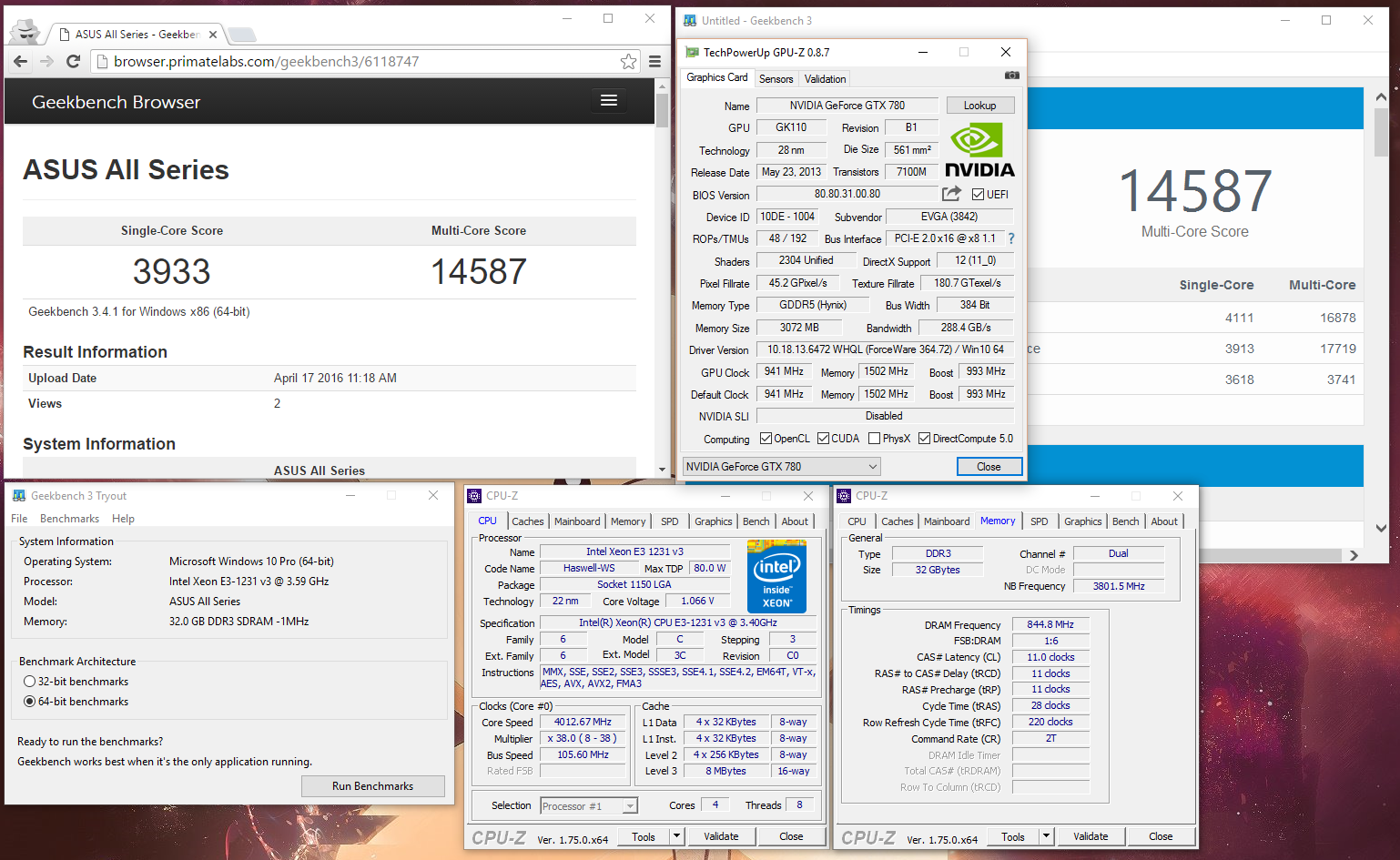
Task: Open the NVIDIA GeForce GTX 780 dropdown
Action: coord(781,467)
